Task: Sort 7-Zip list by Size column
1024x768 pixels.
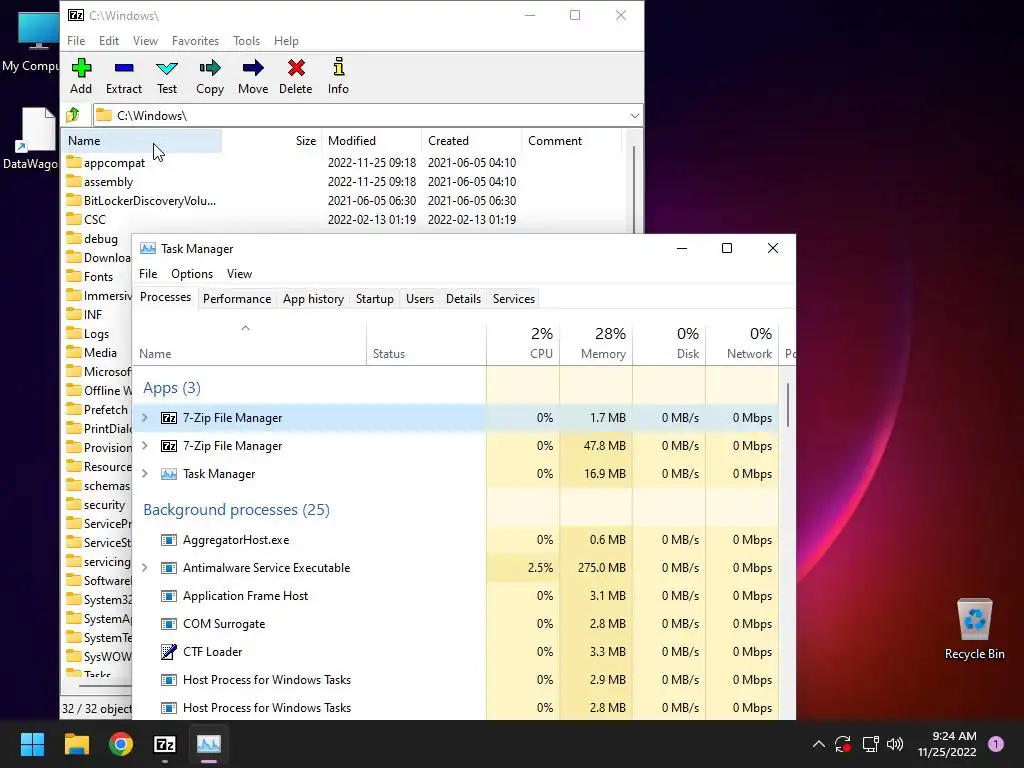Action: [272, 140]
